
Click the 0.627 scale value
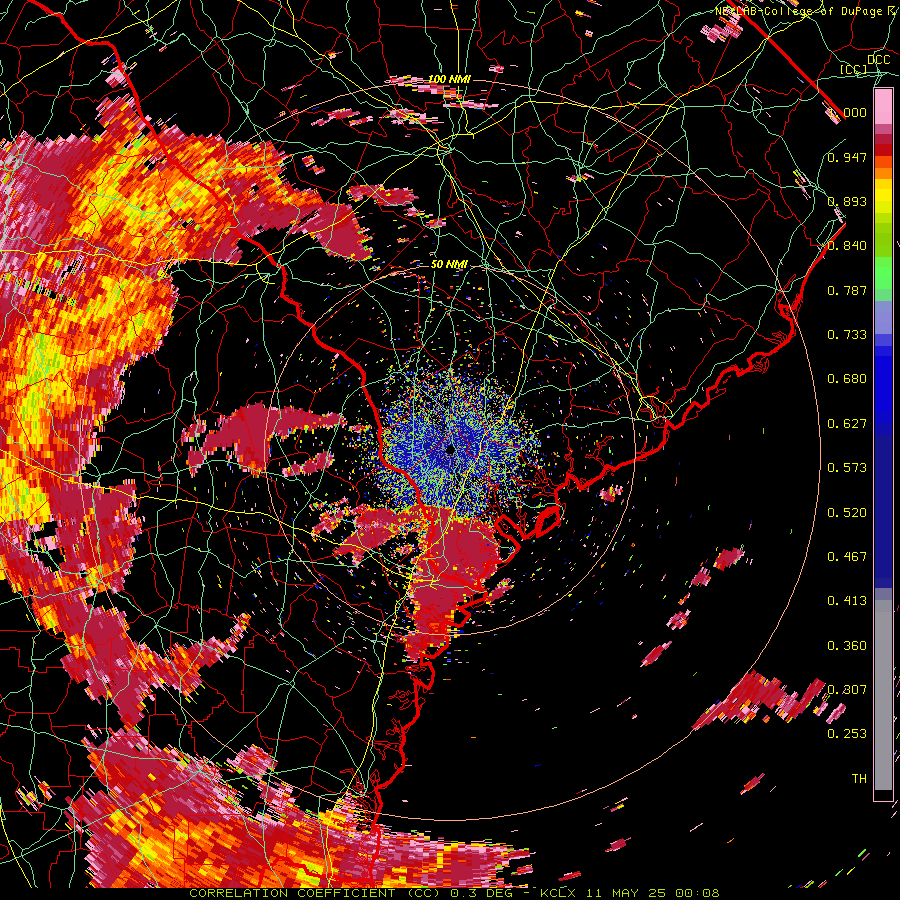point(847,424)
